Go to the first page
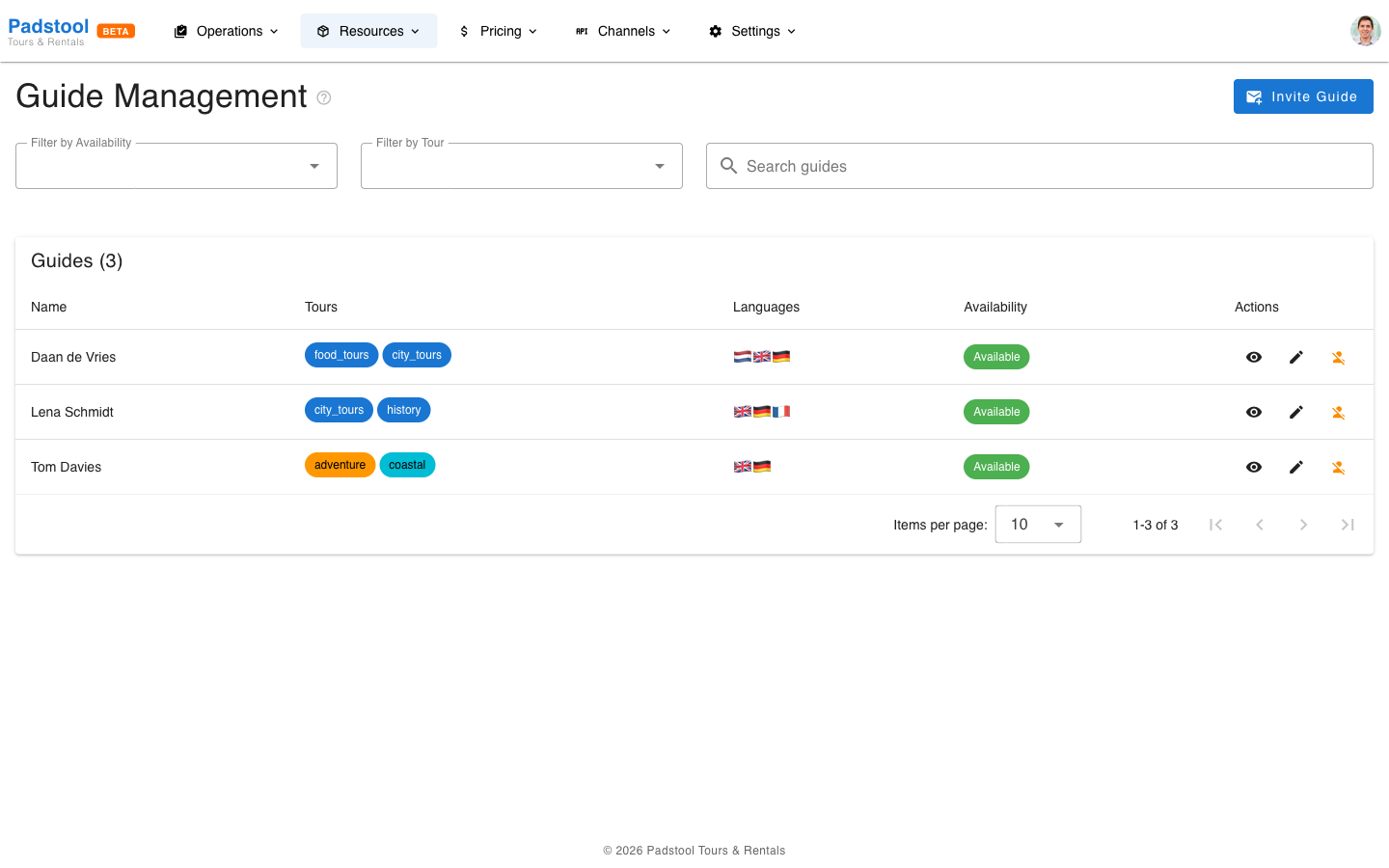 click(x=1215, y=525)
